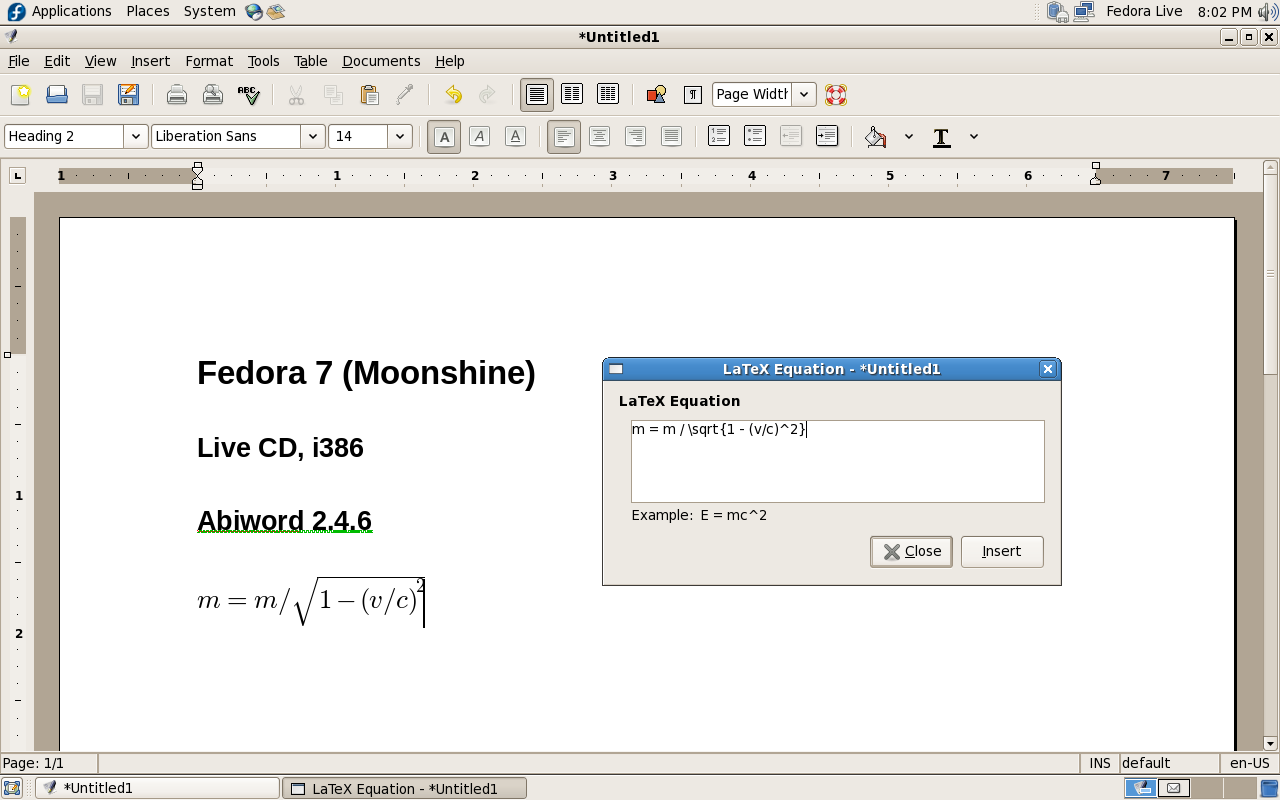The width and height of the screenshot is (1280, 800).
Task: Open the Table menu
Action: (x=310, y=61)
